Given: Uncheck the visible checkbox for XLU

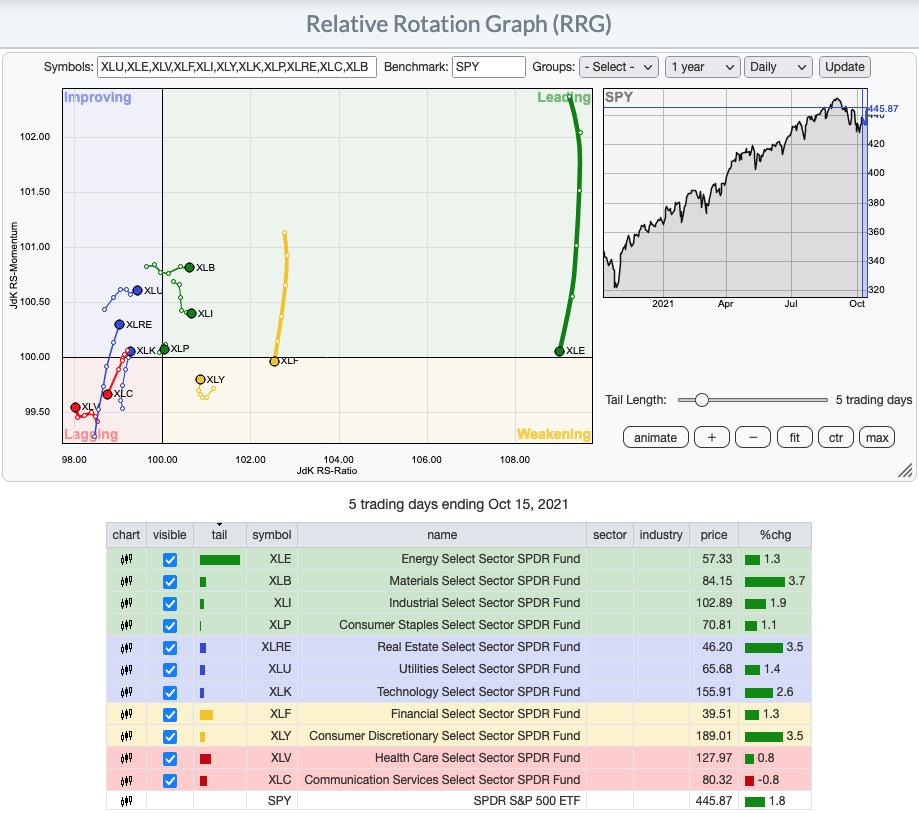Looking at the screenshot, I should coord(170,670).
